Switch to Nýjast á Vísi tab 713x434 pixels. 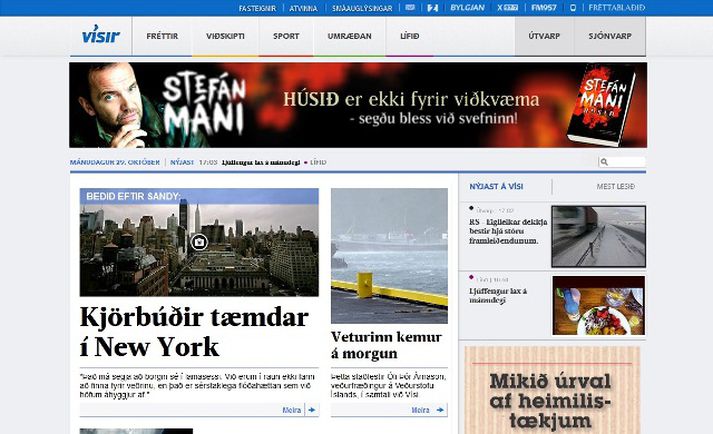click(x=496, y=187)
